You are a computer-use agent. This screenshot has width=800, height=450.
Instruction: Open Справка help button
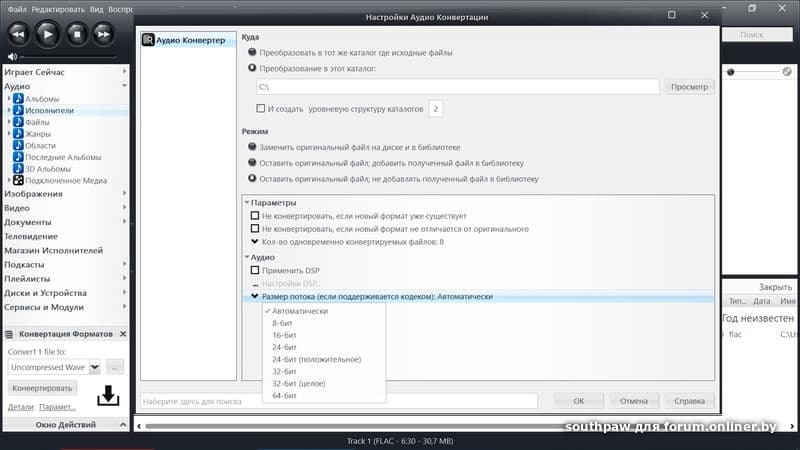689,401
